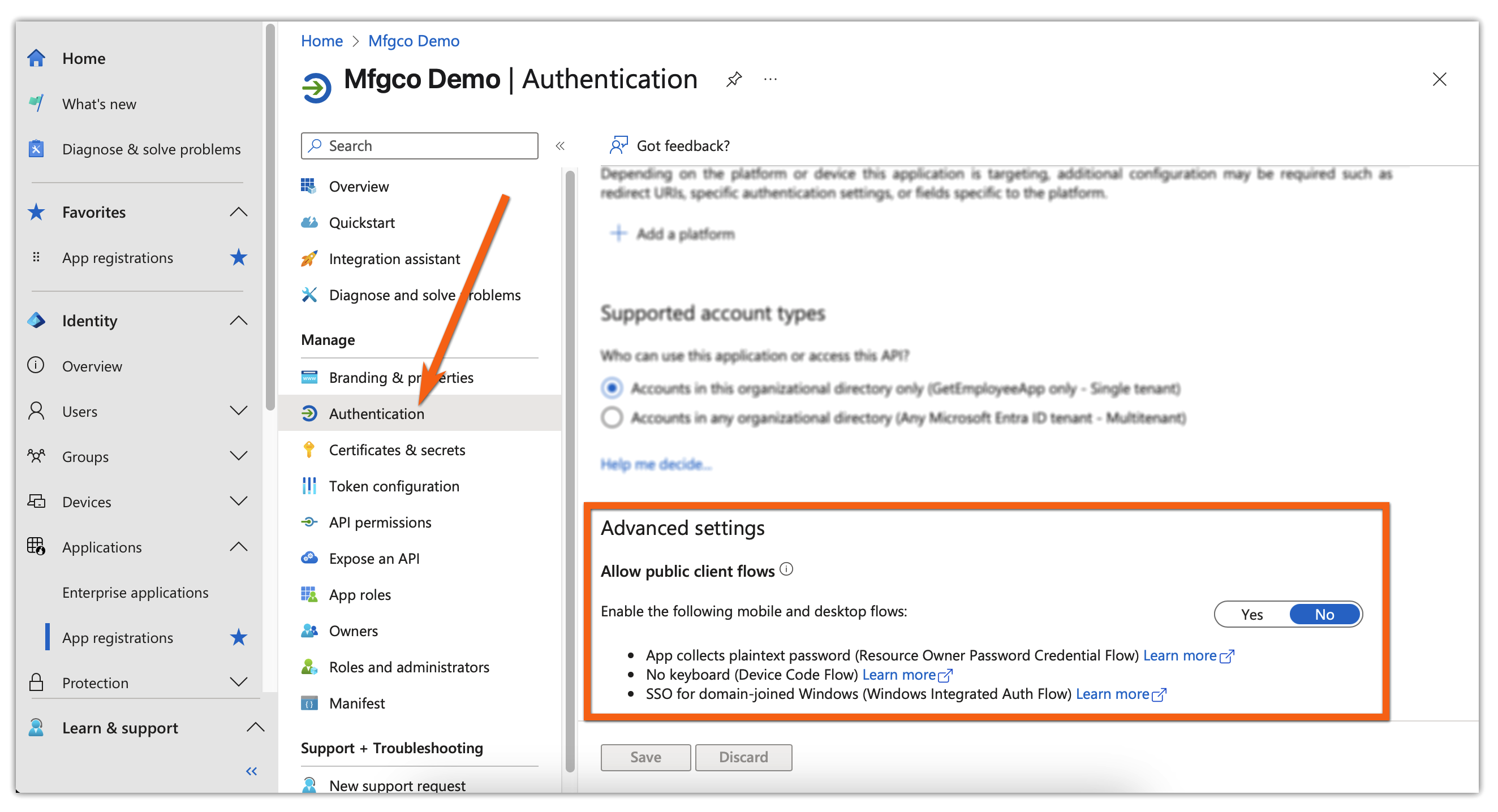Image resolution: width=1498 pixels, height=812 pixels.
Task: Open the API permissions menu item
Action: coord(380,522)
